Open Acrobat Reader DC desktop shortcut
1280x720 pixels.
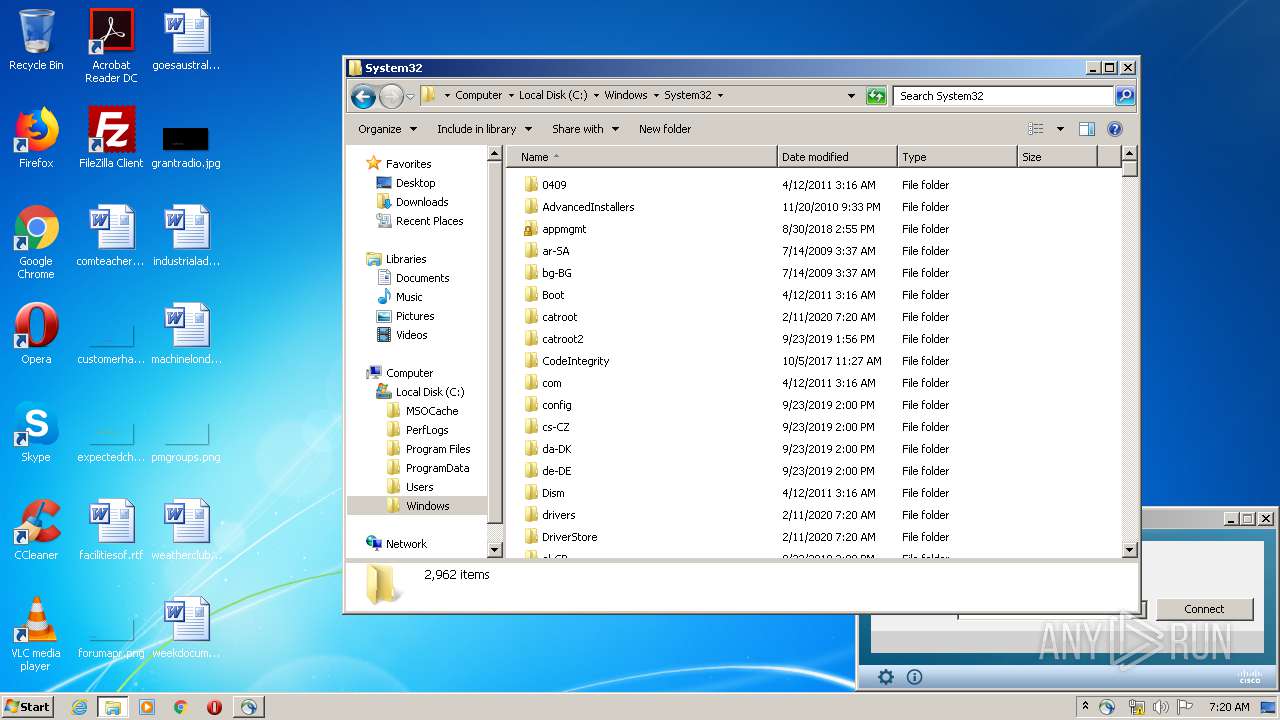[x=111, y=46]
